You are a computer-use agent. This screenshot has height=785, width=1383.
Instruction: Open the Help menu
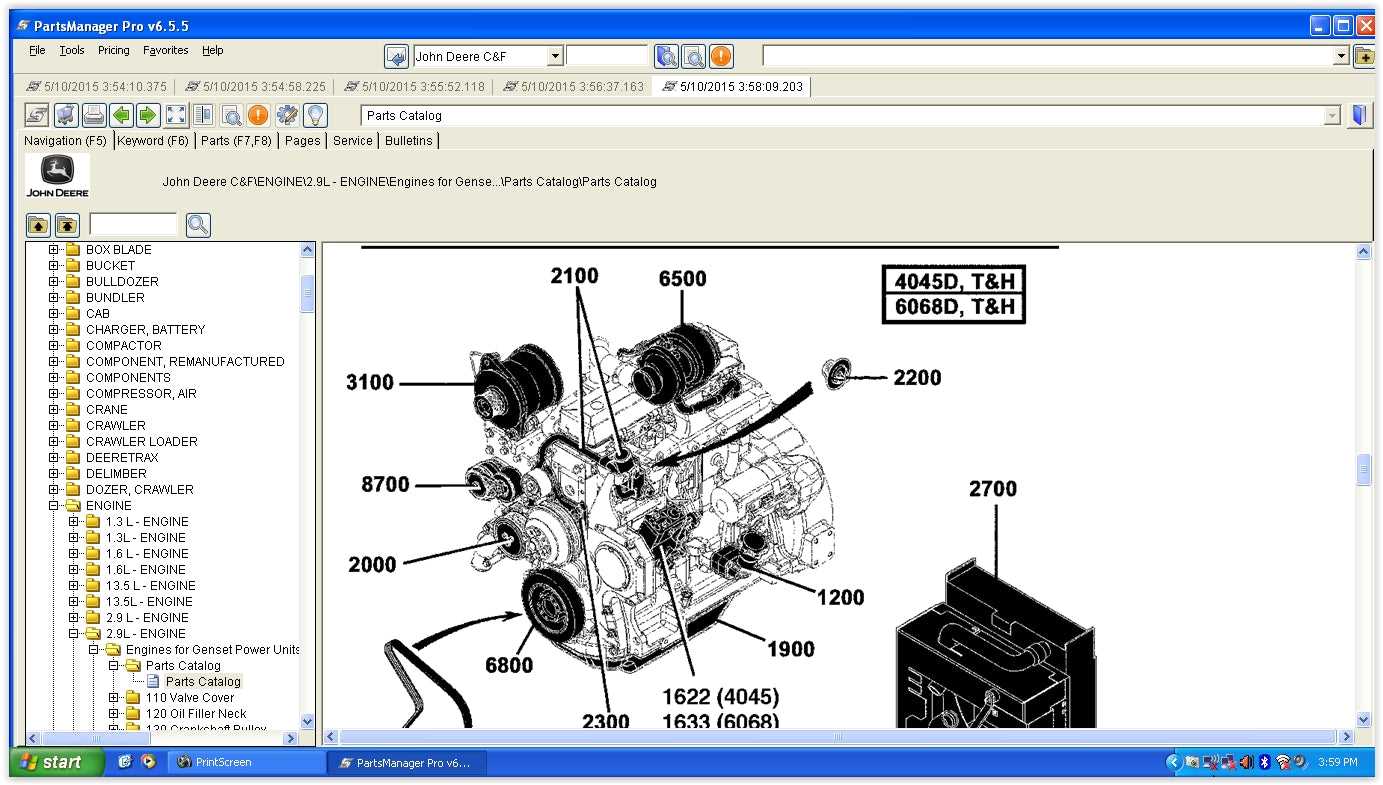213,50
